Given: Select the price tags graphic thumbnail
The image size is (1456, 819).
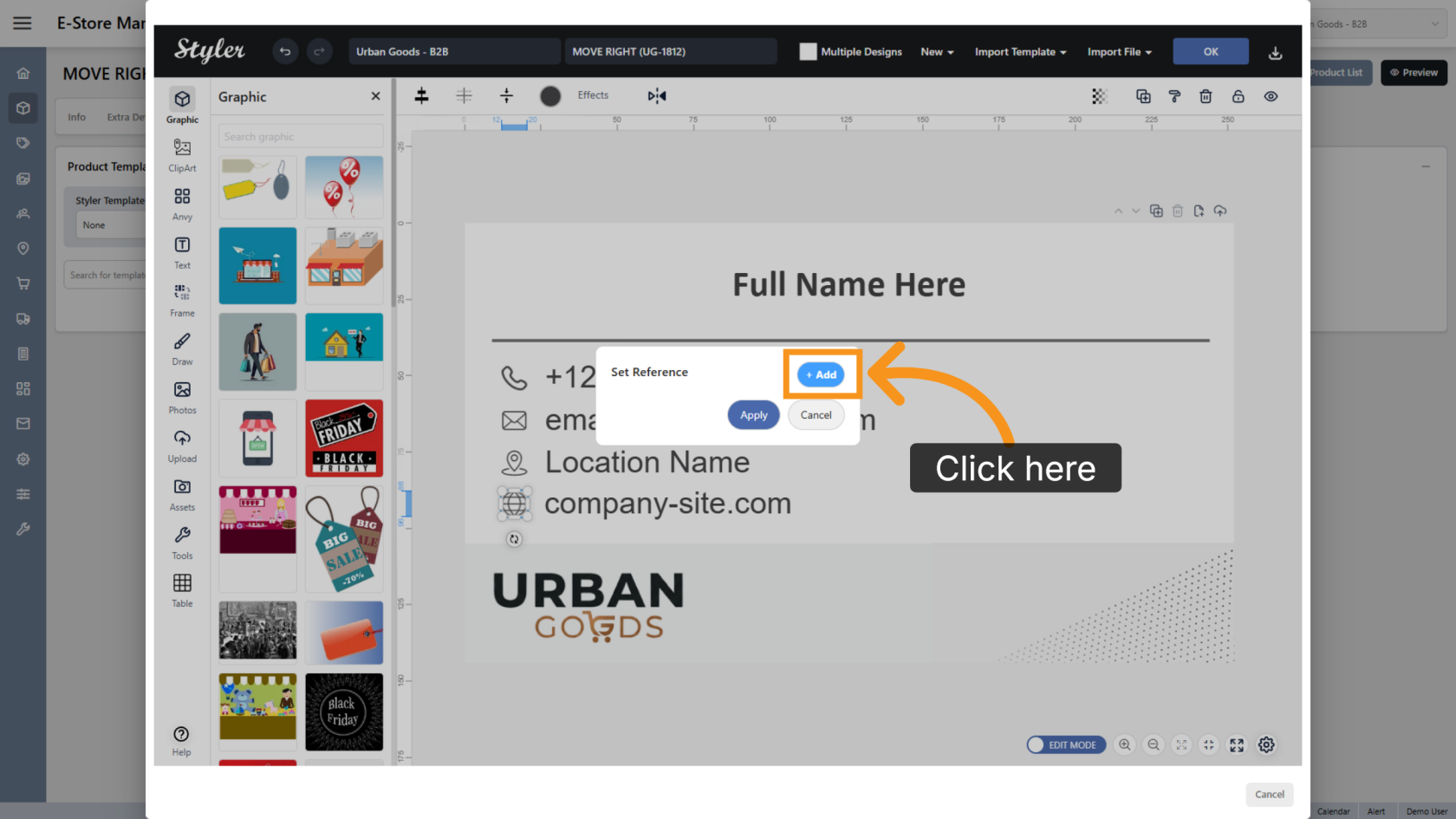Looking at the screenshot, I should pos(257,186).
